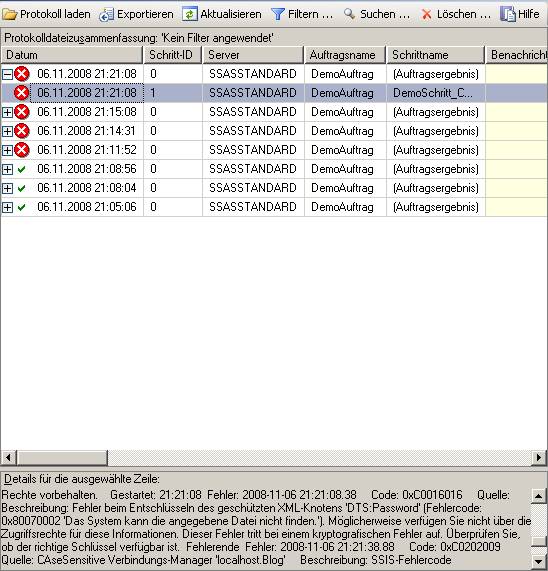Collapse the 21:21:08 job result entry

pos(7,74)
